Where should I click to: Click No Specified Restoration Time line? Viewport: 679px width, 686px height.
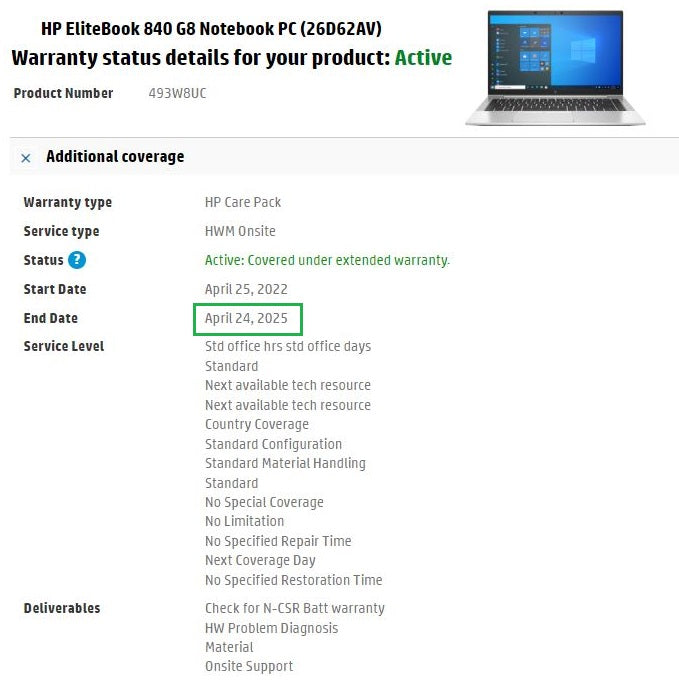pos(294,580)
